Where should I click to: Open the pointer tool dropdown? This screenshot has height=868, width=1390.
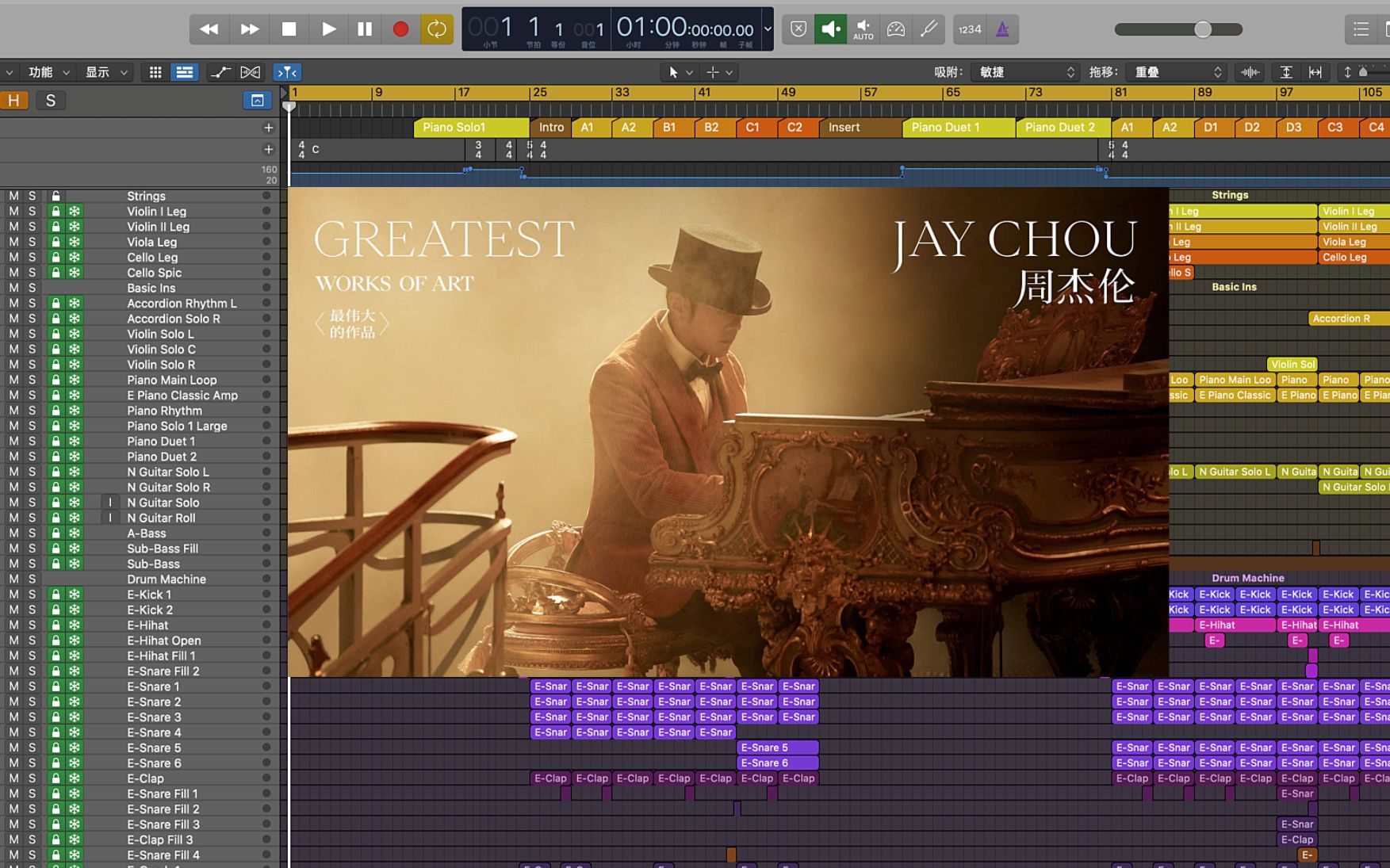(680, 72)
